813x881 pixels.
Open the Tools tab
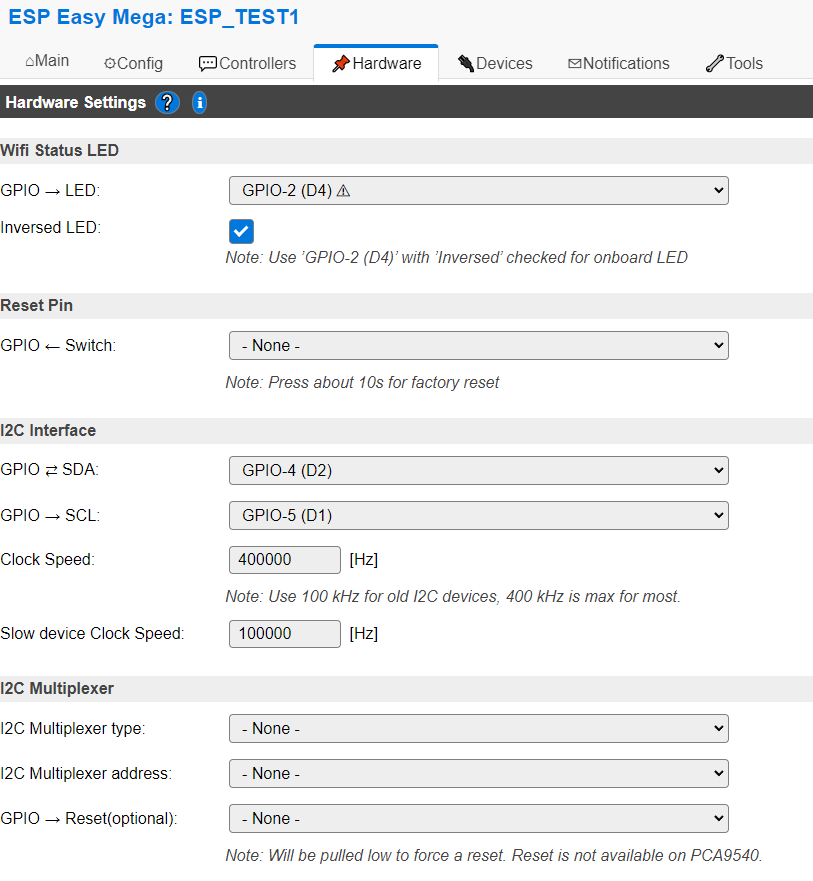[734, 63]
